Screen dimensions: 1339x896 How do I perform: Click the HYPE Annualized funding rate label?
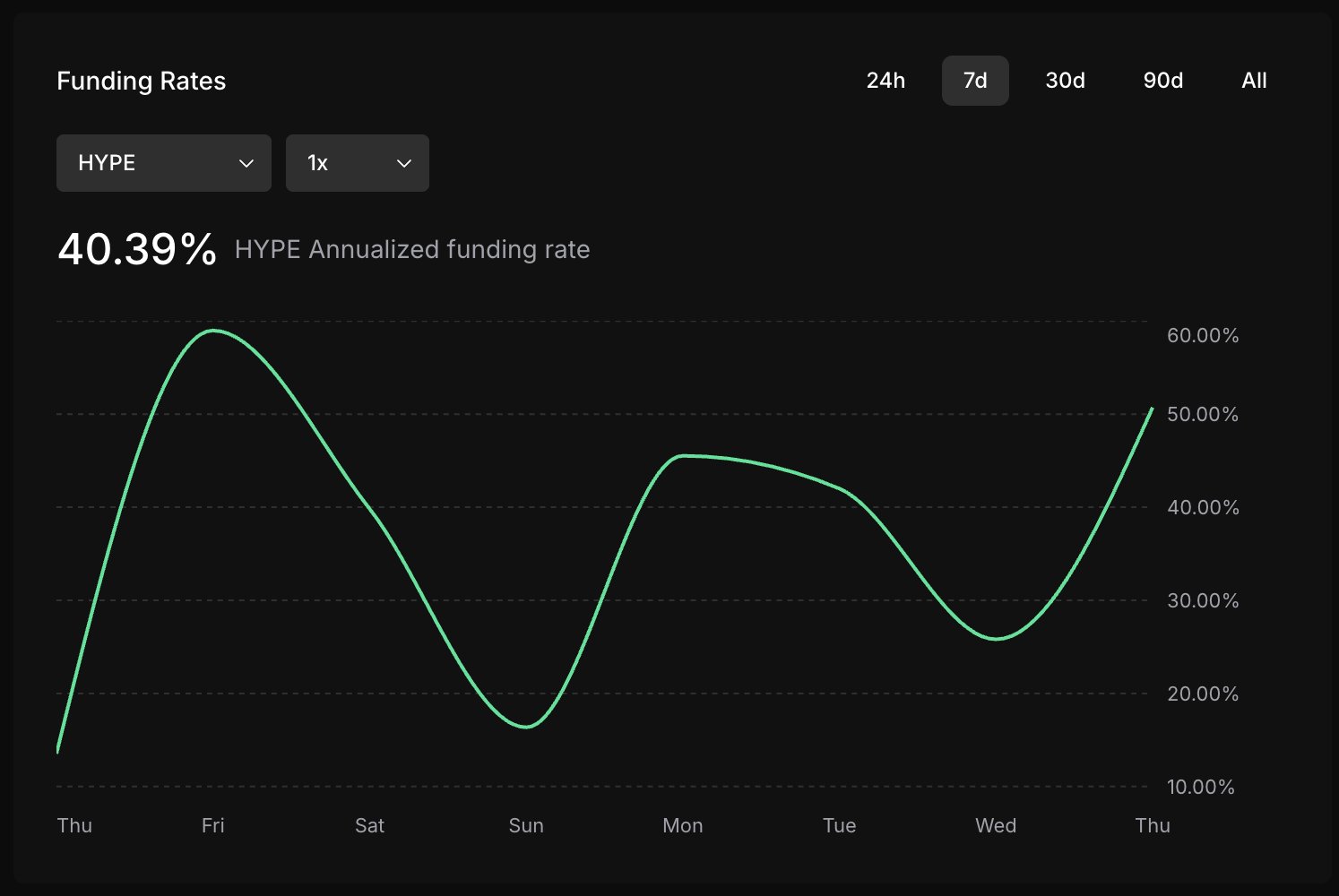(x=412, y=249)
